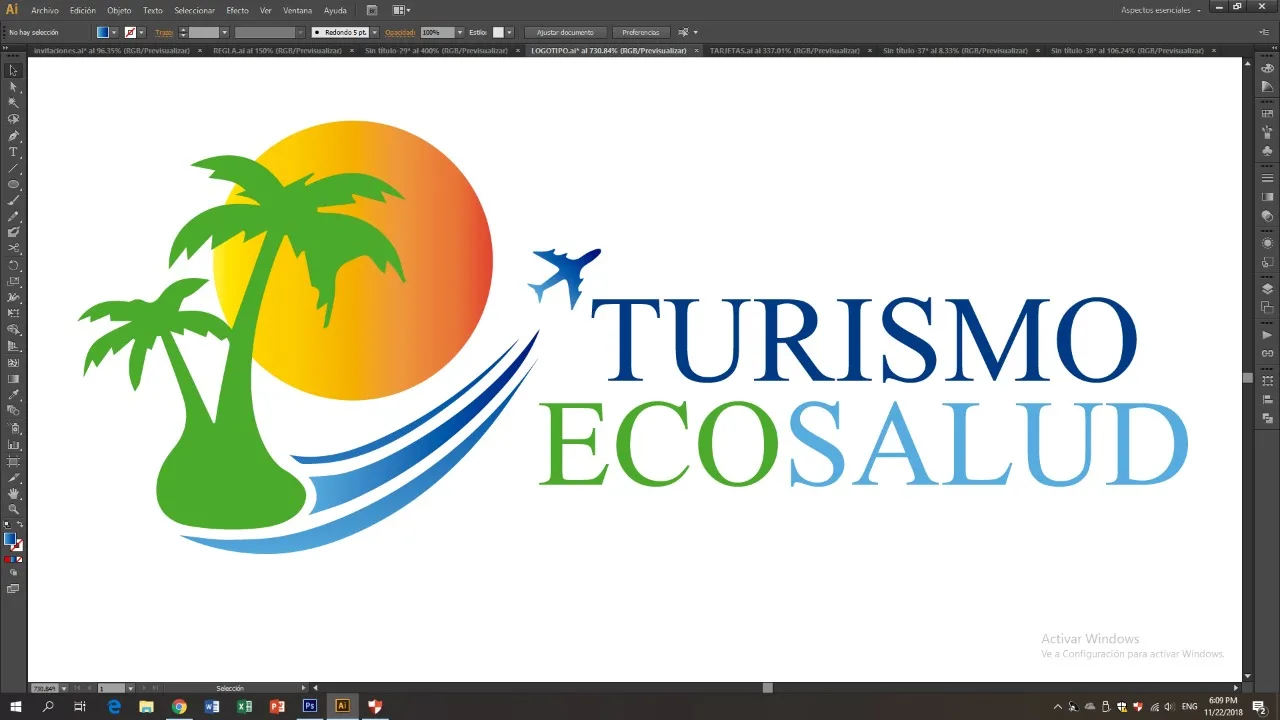Change the screen mode button
Image resolution: width=1280 pixels, height=720 pixels.
pos(13,589)
